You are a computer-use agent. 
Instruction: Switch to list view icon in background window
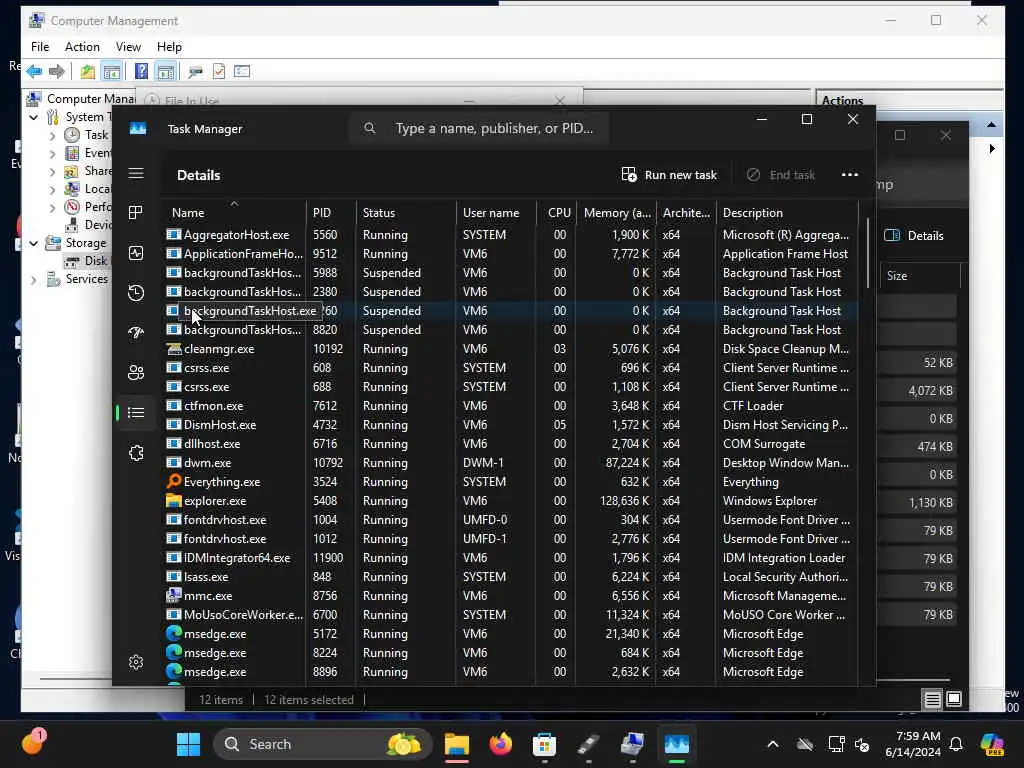(933, 699)
